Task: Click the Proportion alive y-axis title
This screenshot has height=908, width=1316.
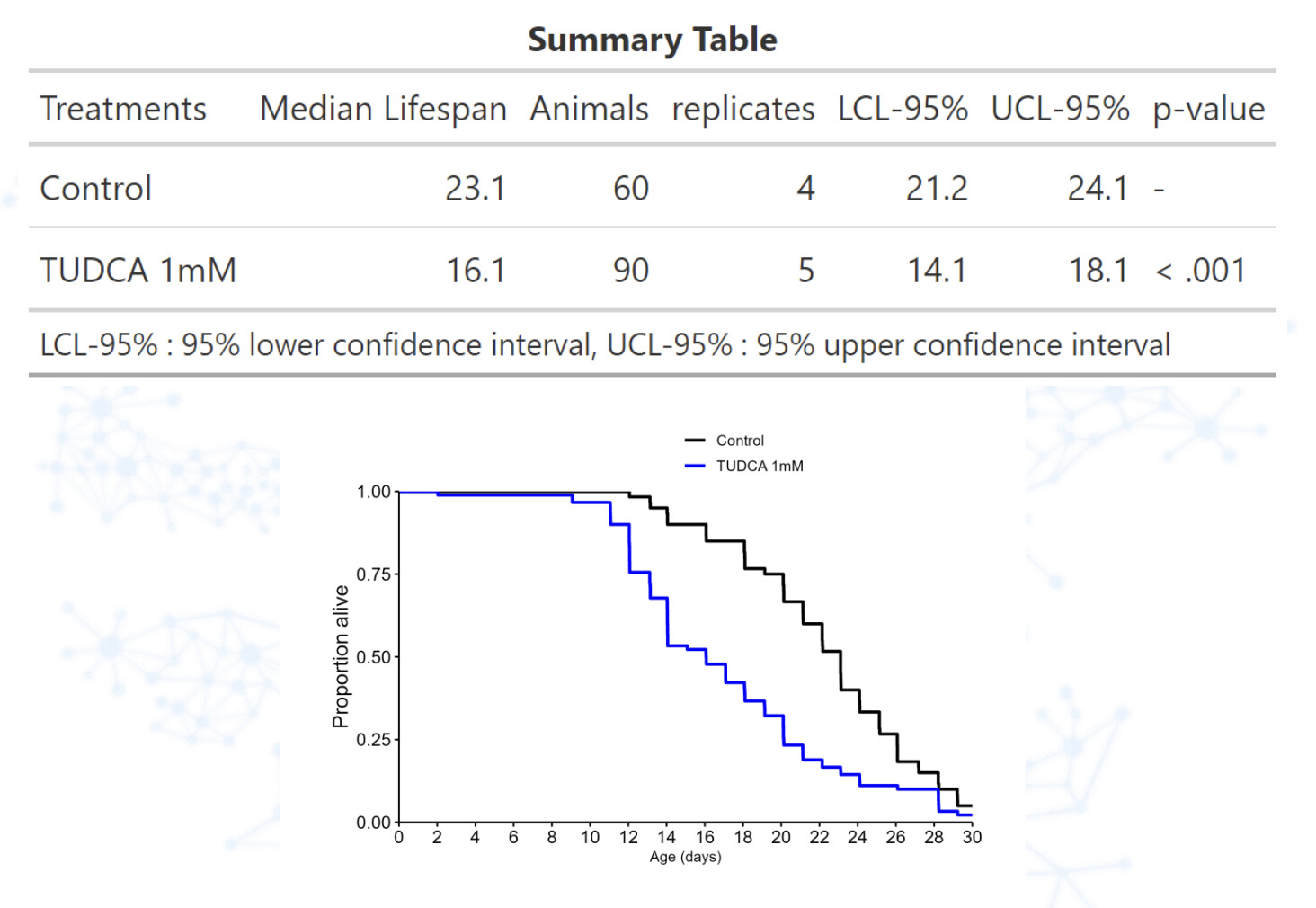Action: pos(340,656)
